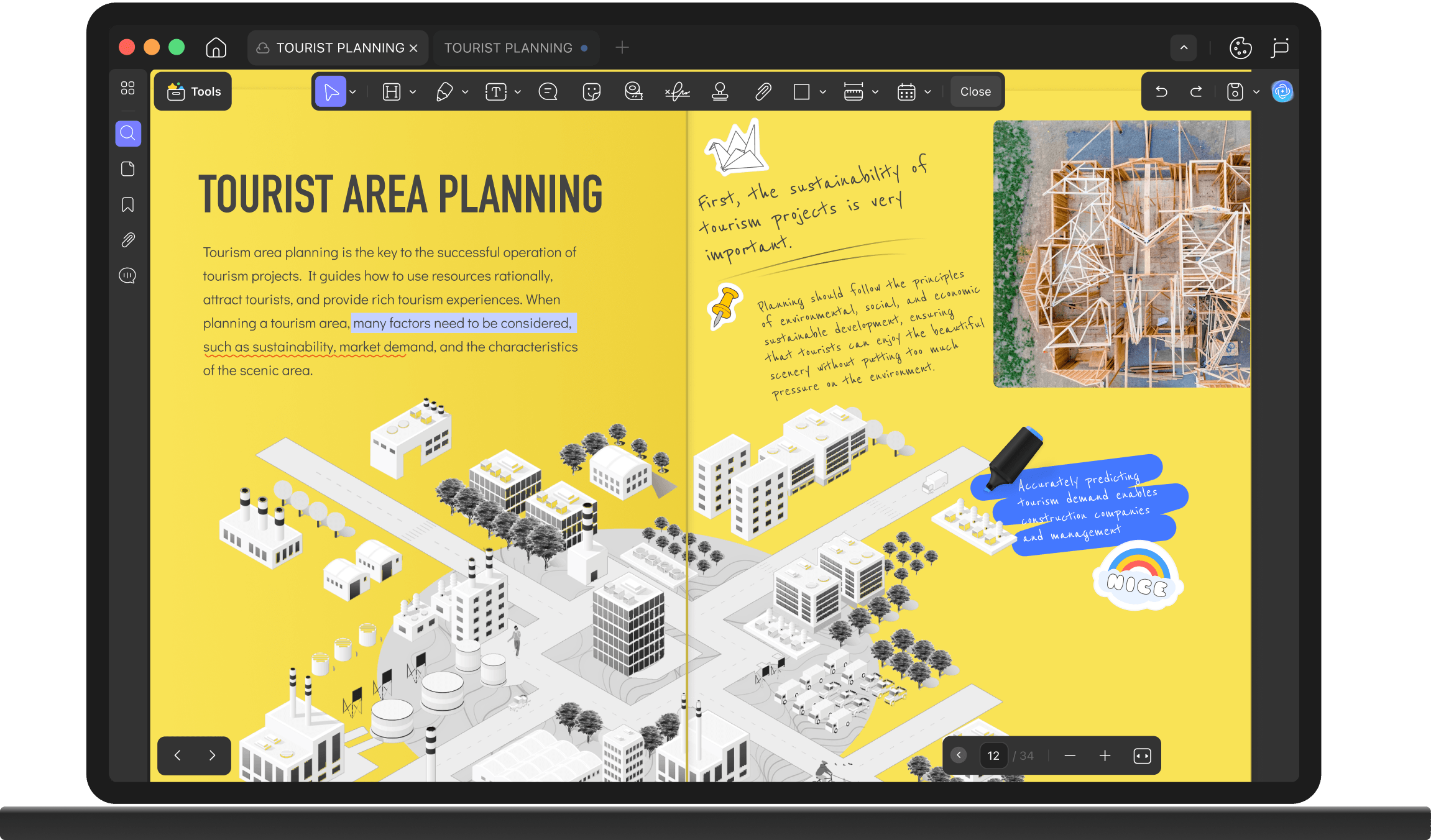Viewport: 1431px width, 840px height.
Task: Choose the text highlight tool
Action: (392, 92)
